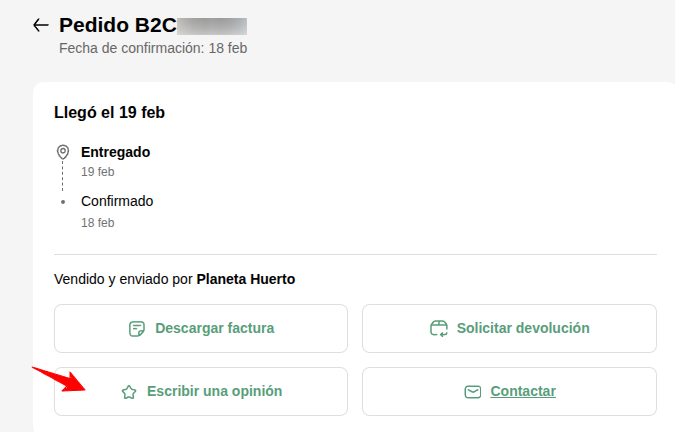Click the 18 feb date under Confirmado
Screen dimensions: 675x432
pyautogui.click(x=98, y=222)
